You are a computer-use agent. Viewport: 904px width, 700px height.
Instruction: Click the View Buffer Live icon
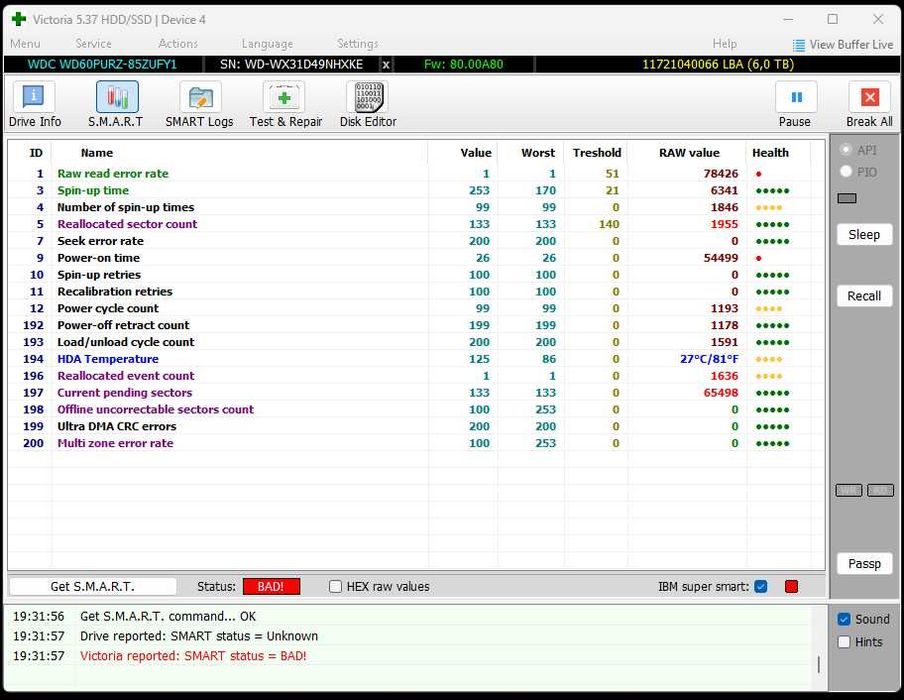pos(798,45)
